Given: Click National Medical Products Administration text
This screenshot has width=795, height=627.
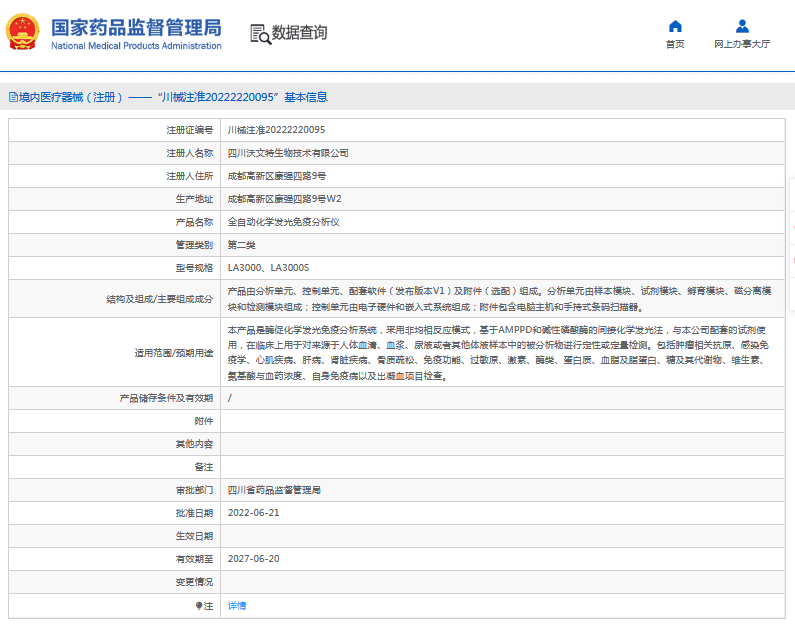Looking at the screenshot, I should click(136, 46).
